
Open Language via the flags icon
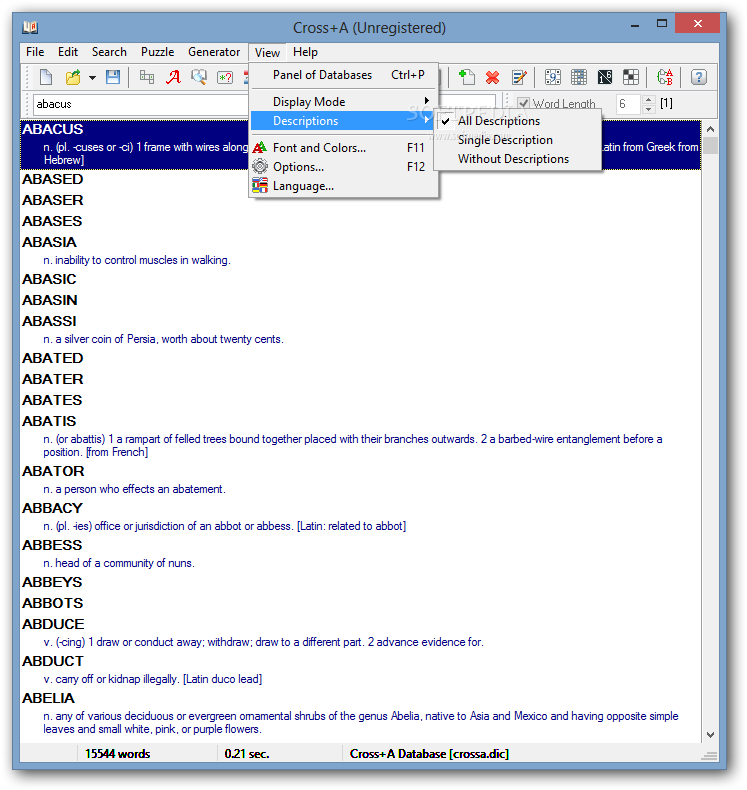(259, 186)
